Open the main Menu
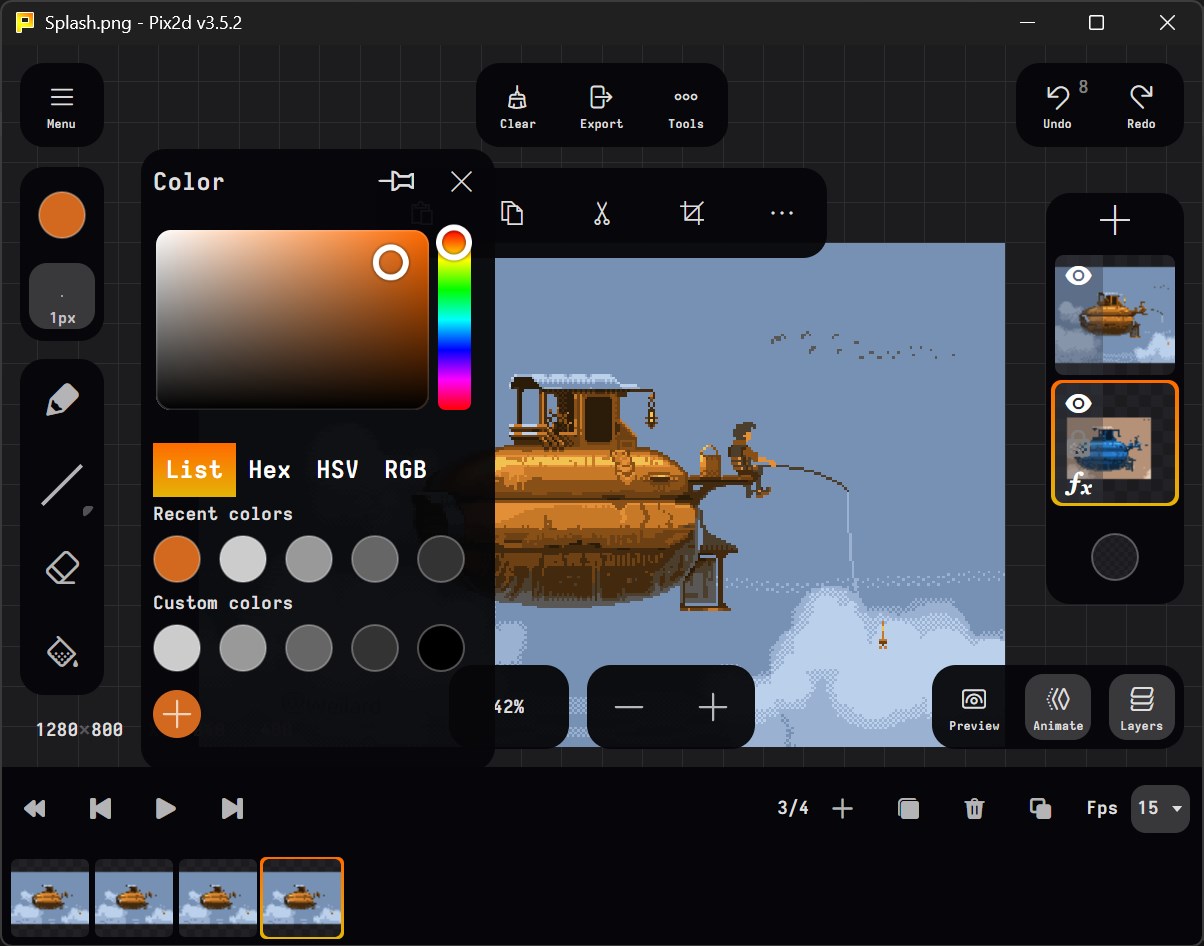Viewport: 1204px width, 946px height. pyautogui.click(x=61, y=106)
